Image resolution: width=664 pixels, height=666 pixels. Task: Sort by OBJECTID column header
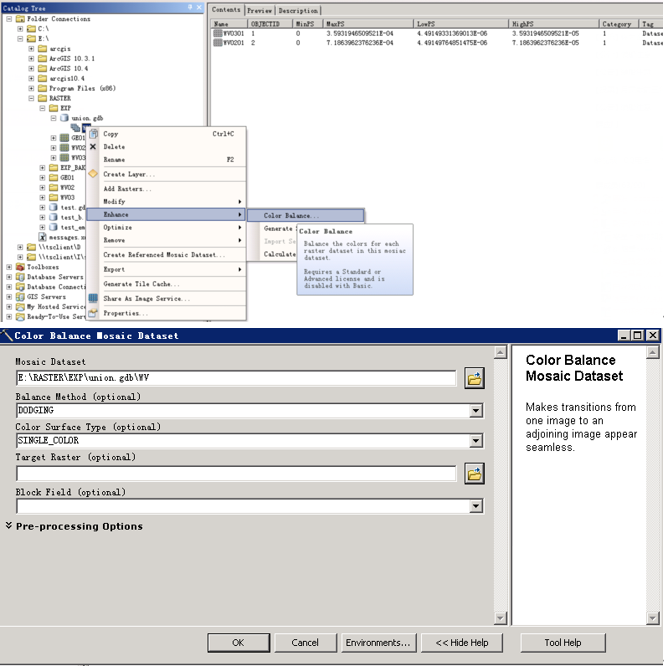[x=270, y=24]
